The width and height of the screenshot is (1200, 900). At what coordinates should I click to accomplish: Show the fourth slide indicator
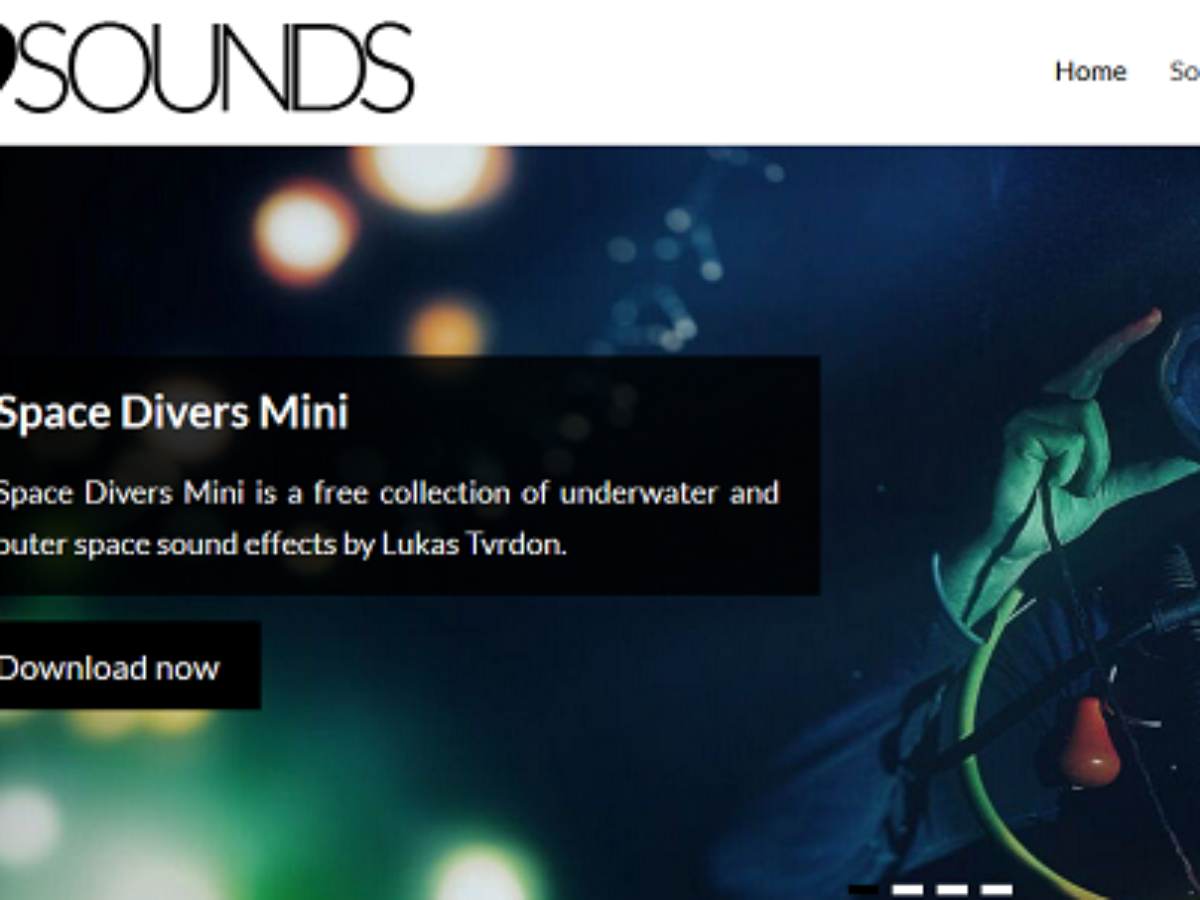[996, 889]
